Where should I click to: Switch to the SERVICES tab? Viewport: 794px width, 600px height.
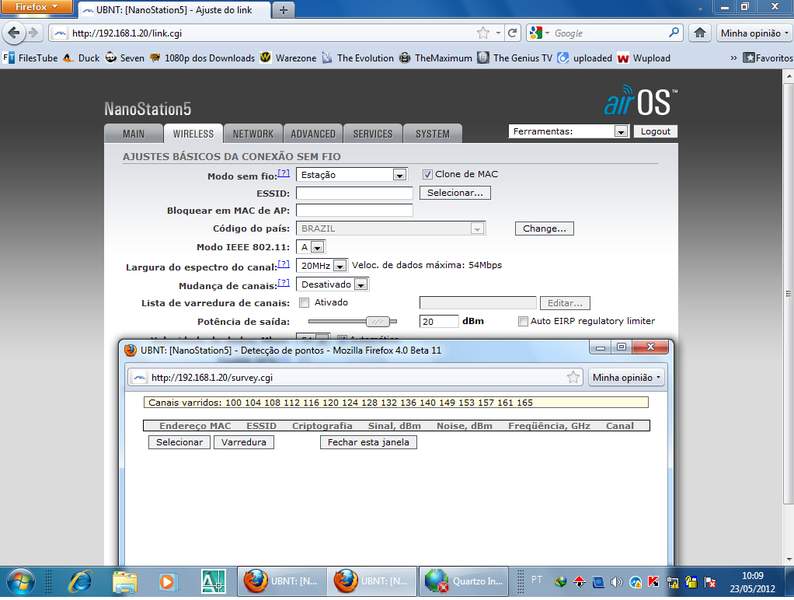click(x=373, y=134)
